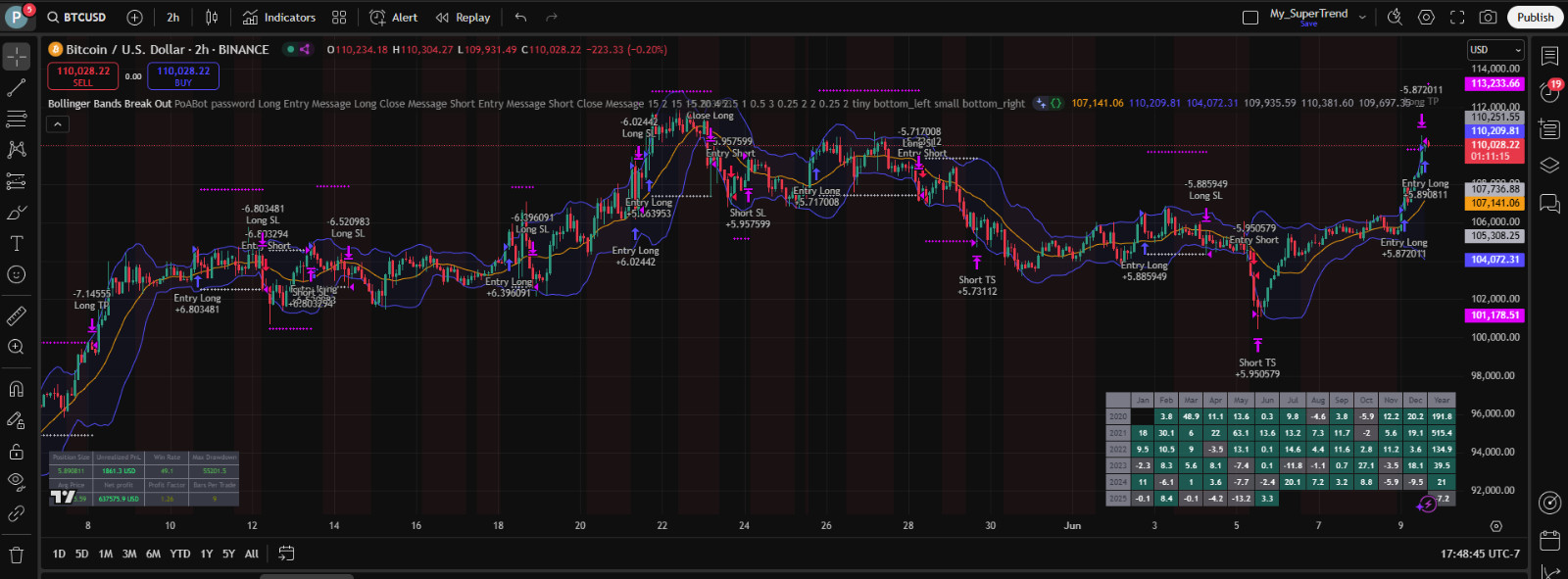Open the Fibonacci and gann tools
The height and width of the screenshot is (579, 1568).
pos(17,119)
